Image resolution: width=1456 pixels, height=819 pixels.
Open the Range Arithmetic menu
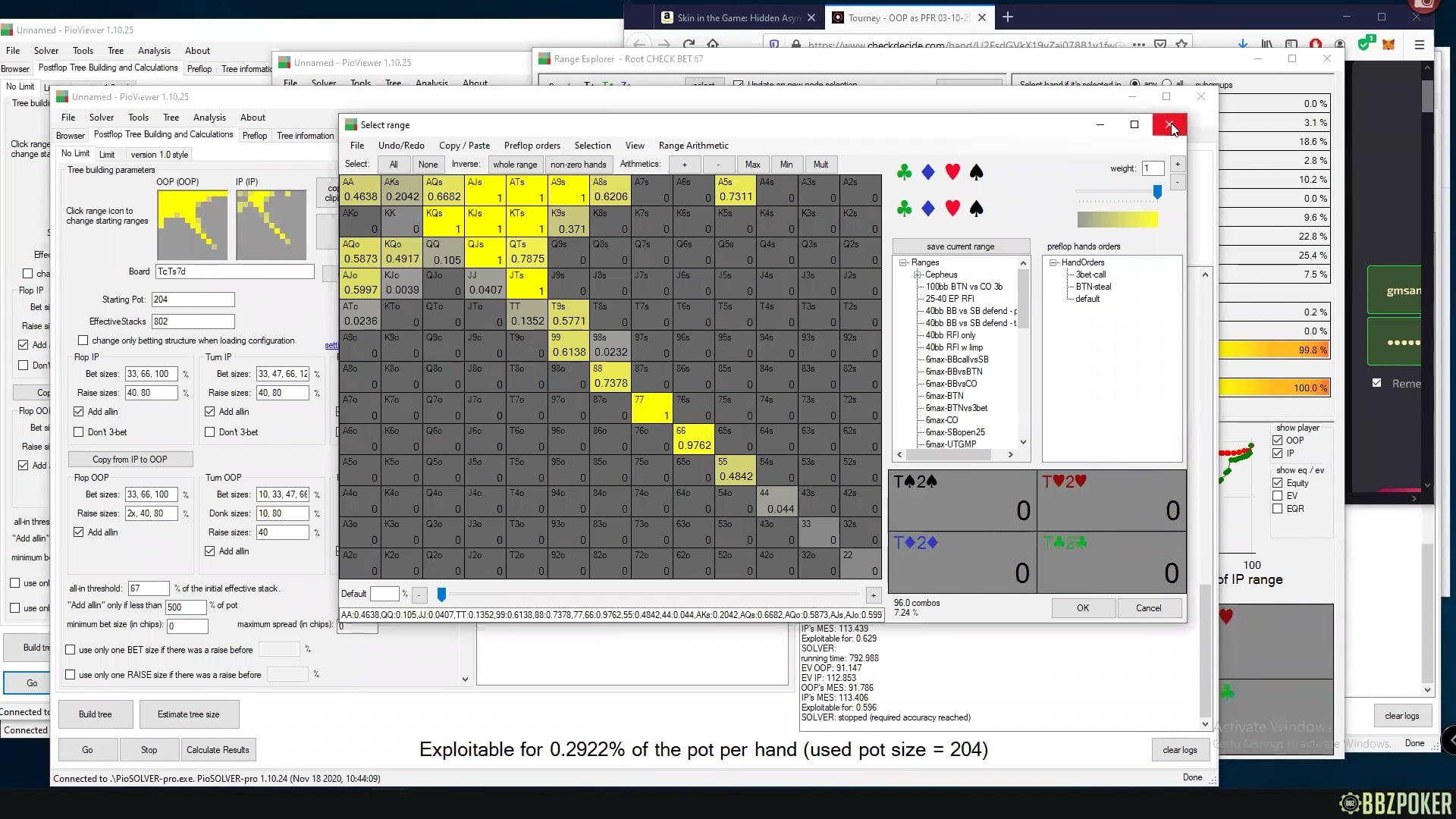[693, 146]
